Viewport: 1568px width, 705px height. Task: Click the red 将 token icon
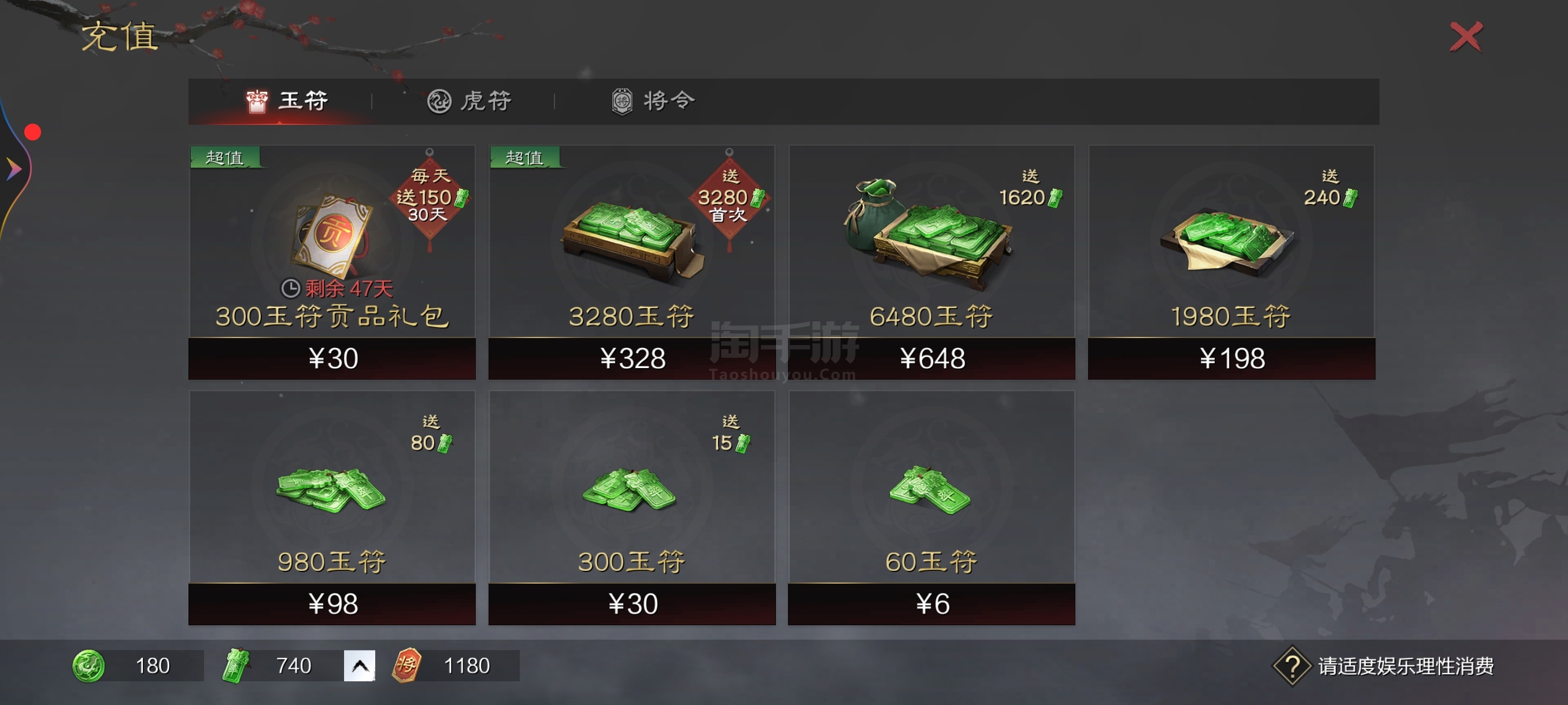(407, 666)
